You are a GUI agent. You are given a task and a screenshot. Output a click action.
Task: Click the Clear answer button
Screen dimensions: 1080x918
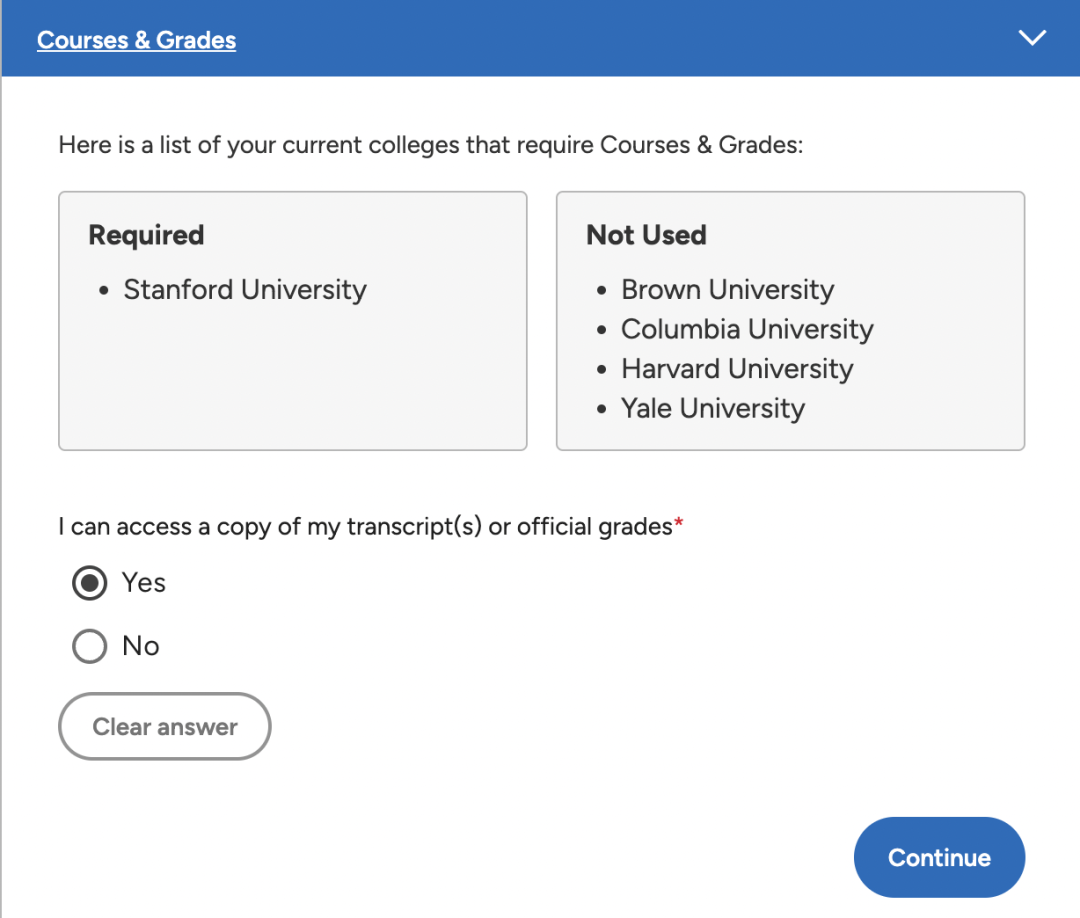(x=165, y=727)
